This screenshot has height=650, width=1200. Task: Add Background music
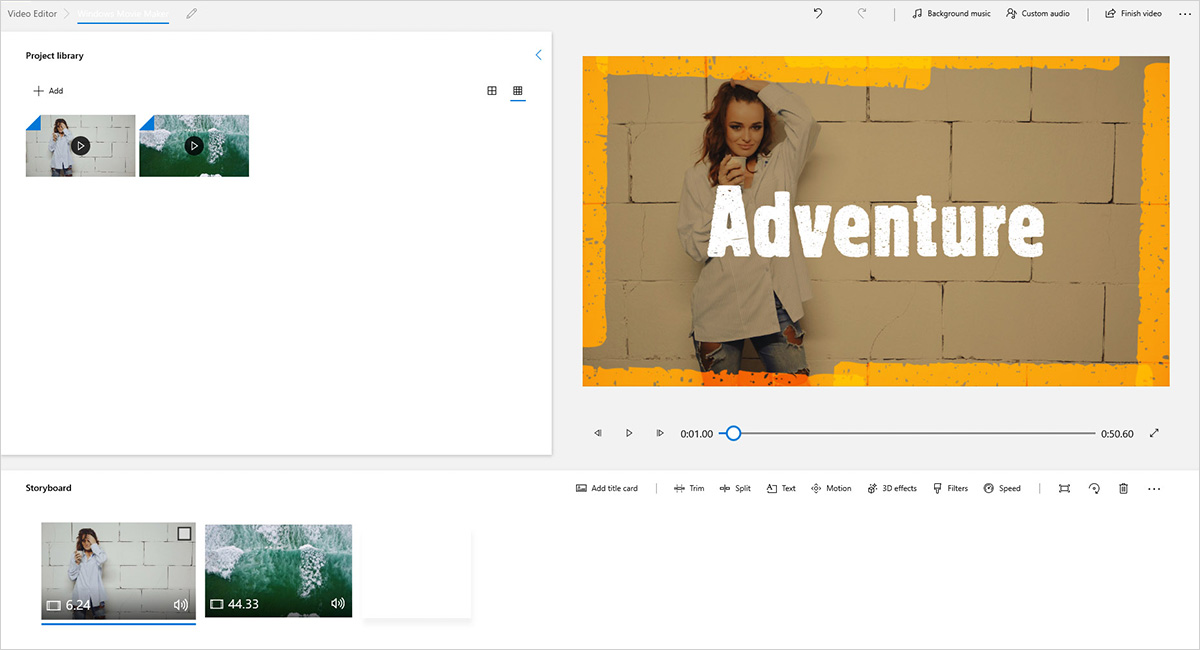950,13
